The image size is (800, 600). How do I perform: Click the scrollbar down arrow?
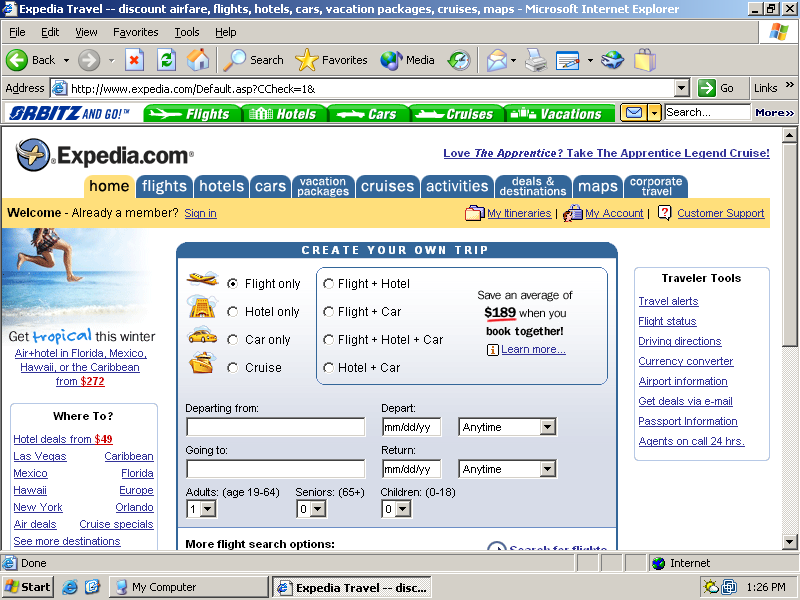point(789,542)
